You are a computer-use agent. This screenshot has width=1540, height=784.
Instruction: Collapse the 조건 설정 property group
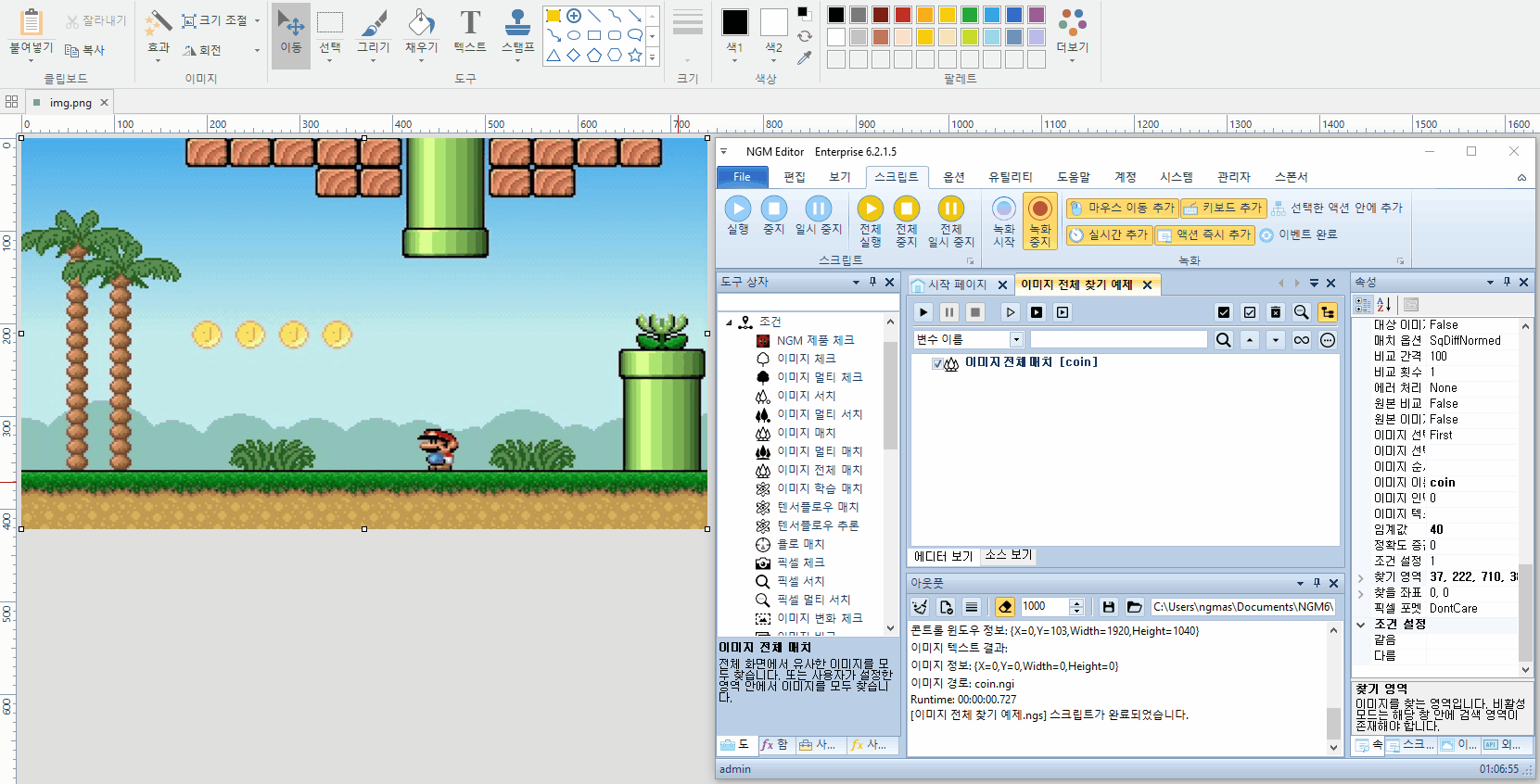[1360, 625]
